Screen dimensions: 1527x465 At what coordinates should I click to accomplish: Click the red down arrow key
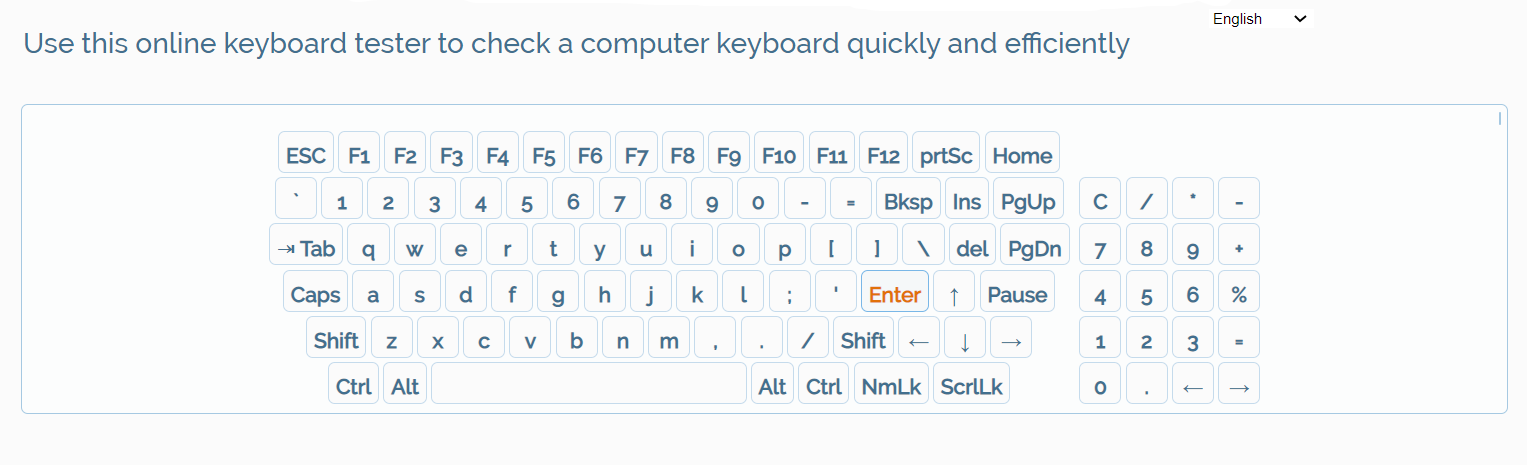tap(964, 340)
